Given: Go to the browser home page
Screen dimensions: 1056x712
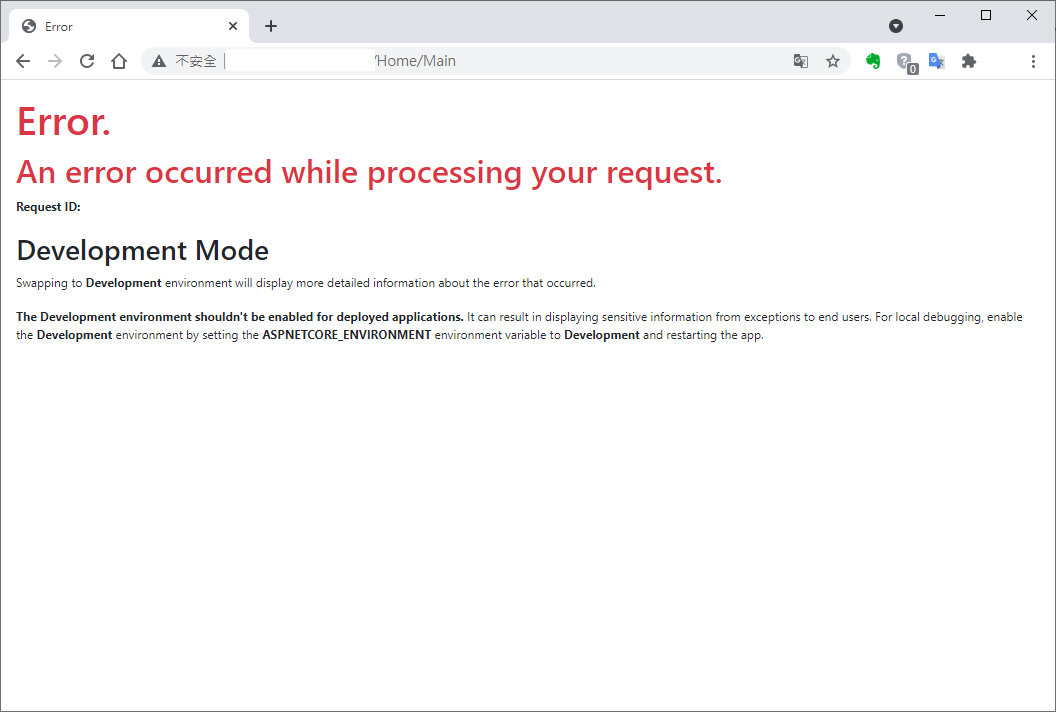Looking at the screenshot, I should (119, 61).
